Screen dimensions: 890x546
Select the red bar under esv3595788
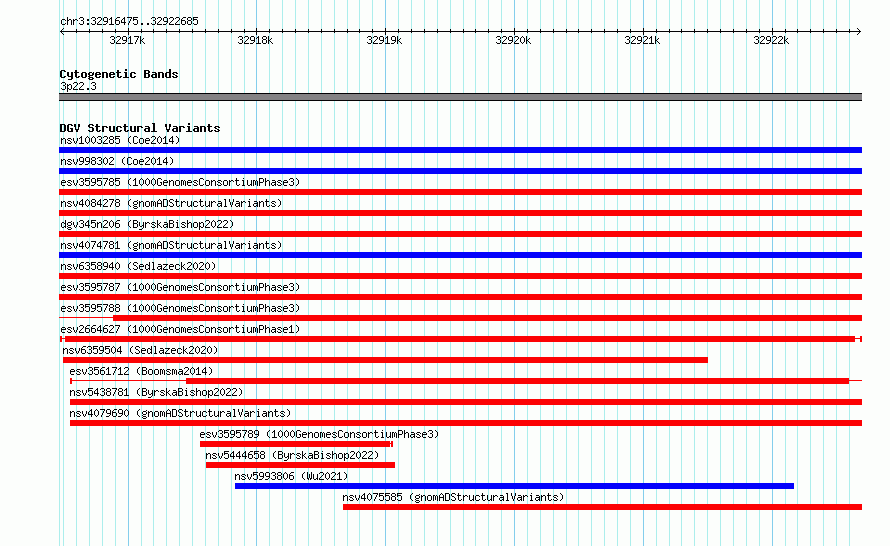[488, 318]
